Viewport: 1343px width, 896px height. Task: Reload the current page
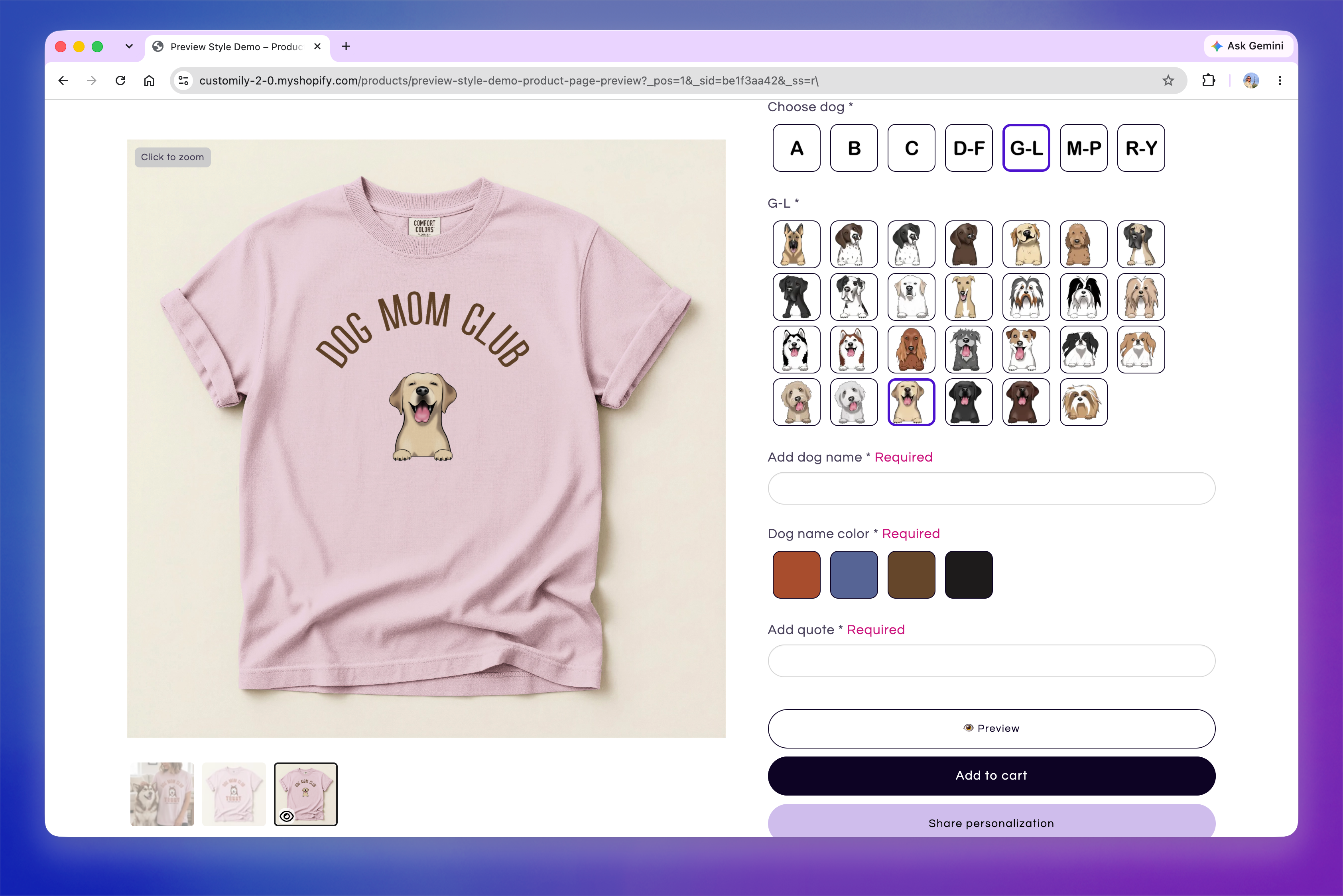coord(120,81)
